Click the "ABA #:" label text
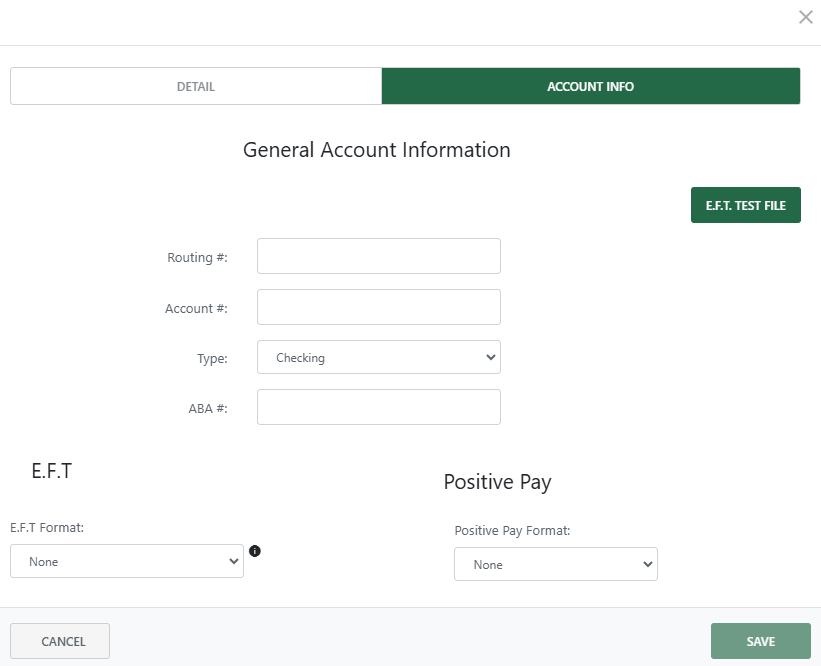The image size is (821, 666). click(208, 409)
